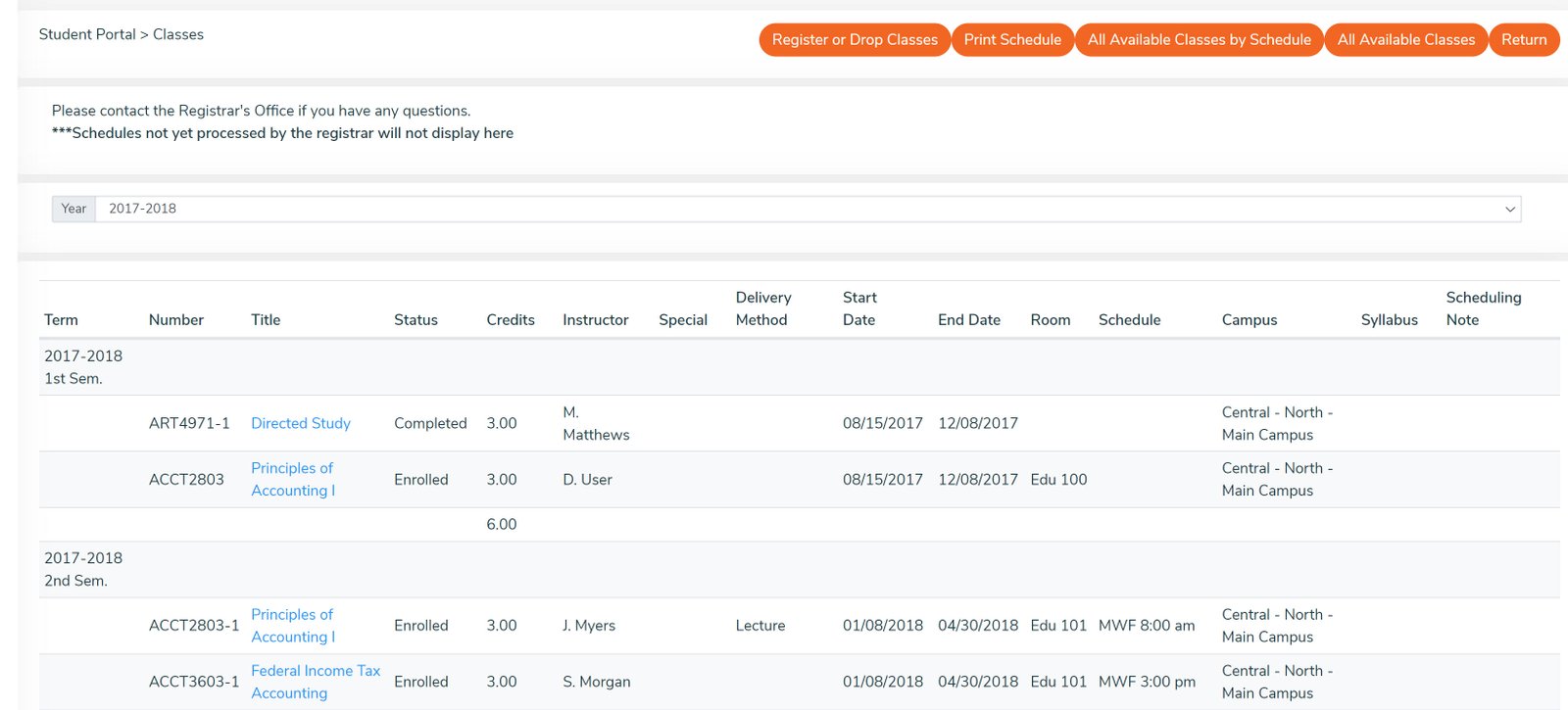
Task: Click the Number column header
Action: [x=176, y=320]
